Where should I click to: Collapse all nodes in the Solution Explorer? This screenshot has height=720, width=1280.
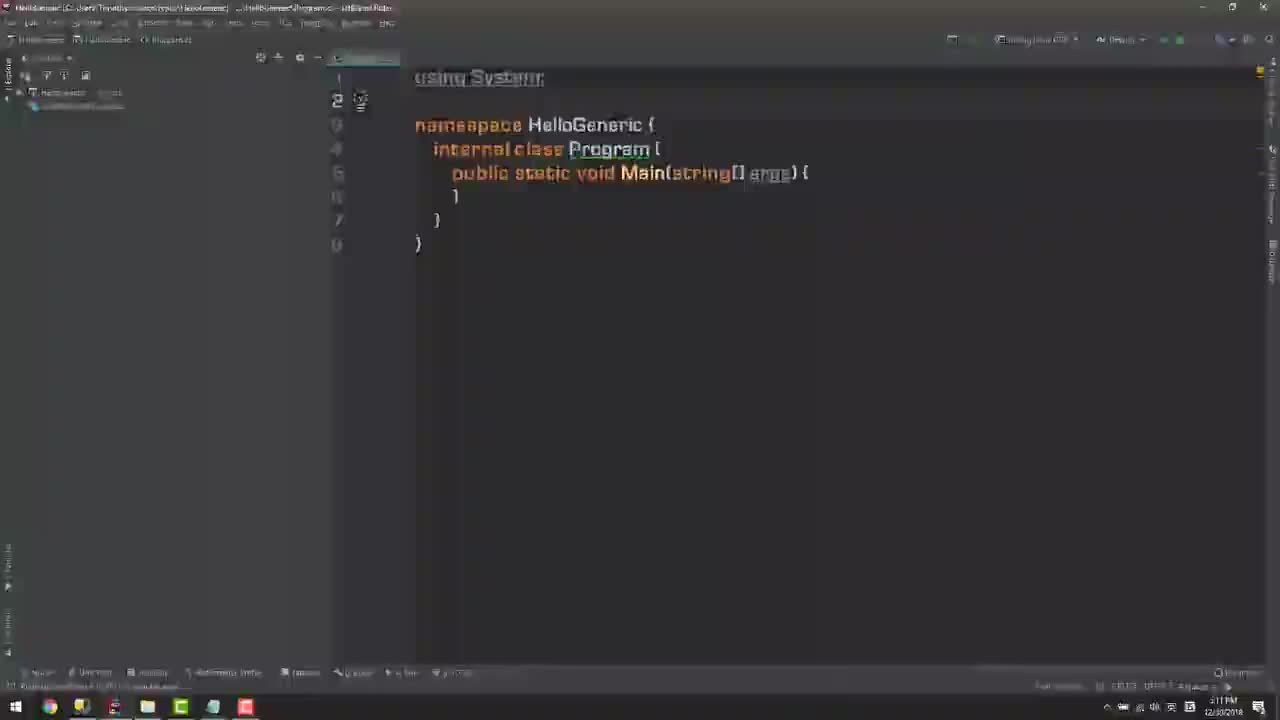coord(279,58)
